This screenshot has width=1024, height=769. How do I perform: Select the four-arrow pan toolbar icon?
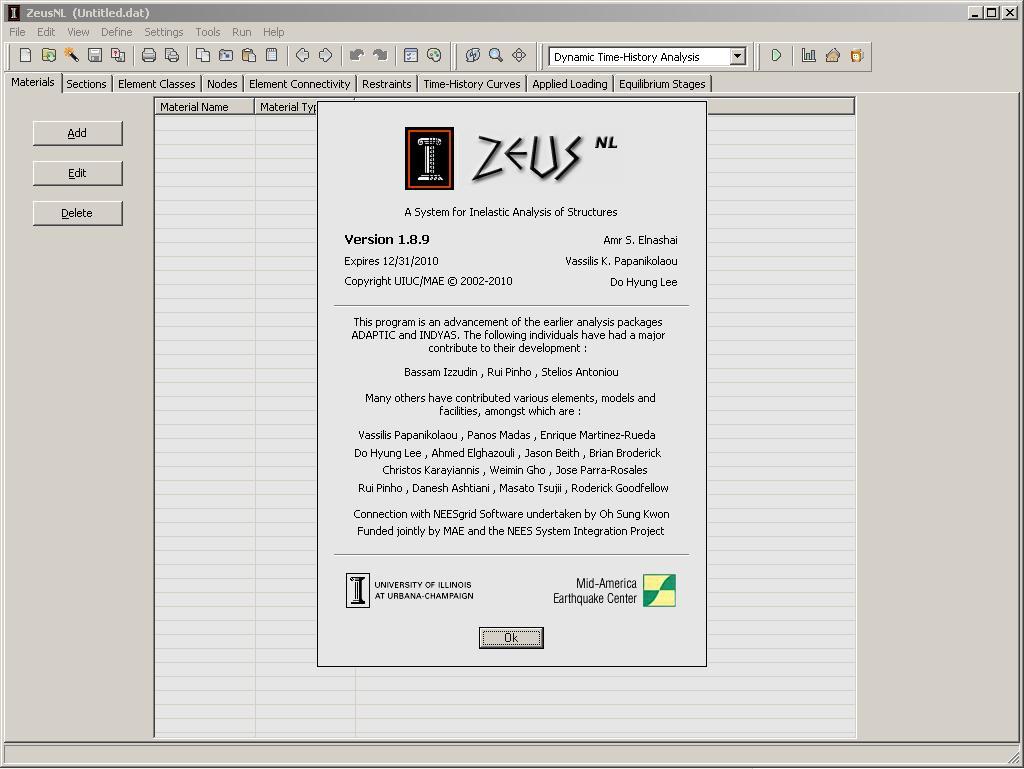pos(519,55)
